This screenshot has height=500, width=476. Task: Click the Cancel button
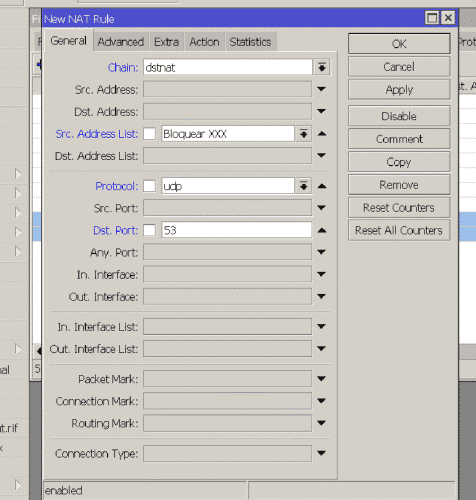[399, 67]
